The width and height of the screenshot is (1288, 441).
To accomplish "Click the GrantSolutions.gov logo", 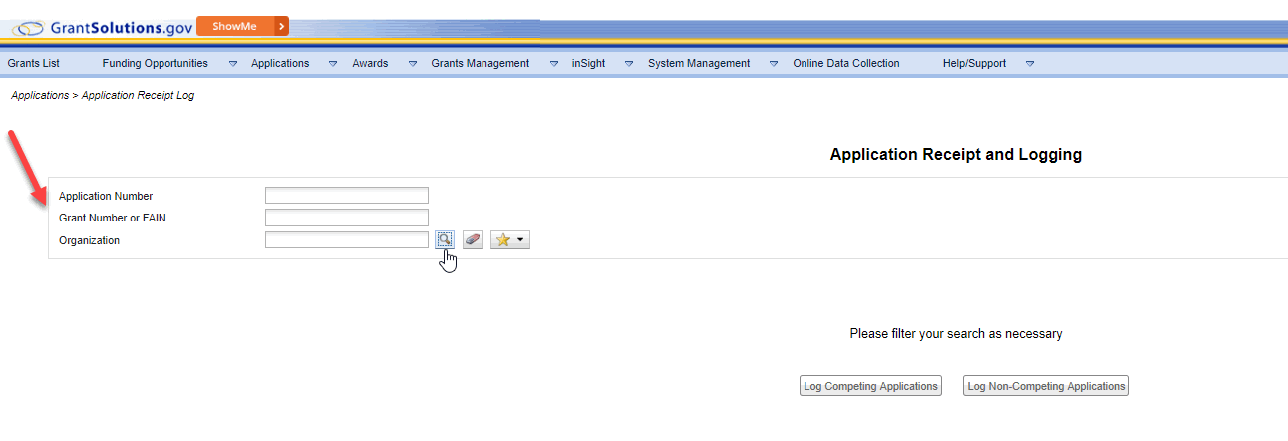I will pyautogui.click(x=102, y=27).
